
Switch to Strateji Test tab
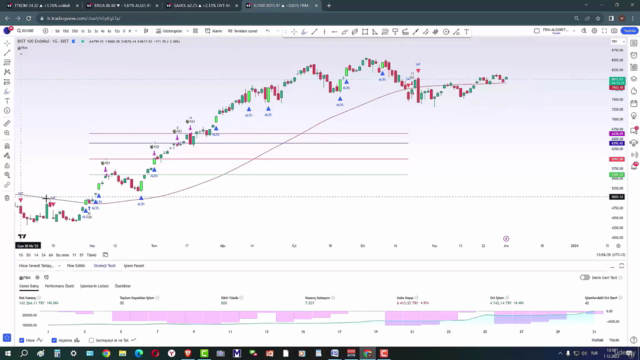click(104, 266)
